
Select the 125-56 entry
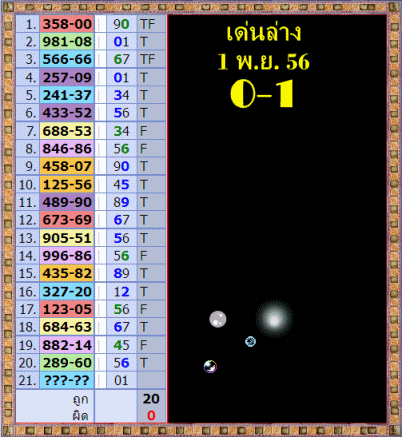click(67, 184)
